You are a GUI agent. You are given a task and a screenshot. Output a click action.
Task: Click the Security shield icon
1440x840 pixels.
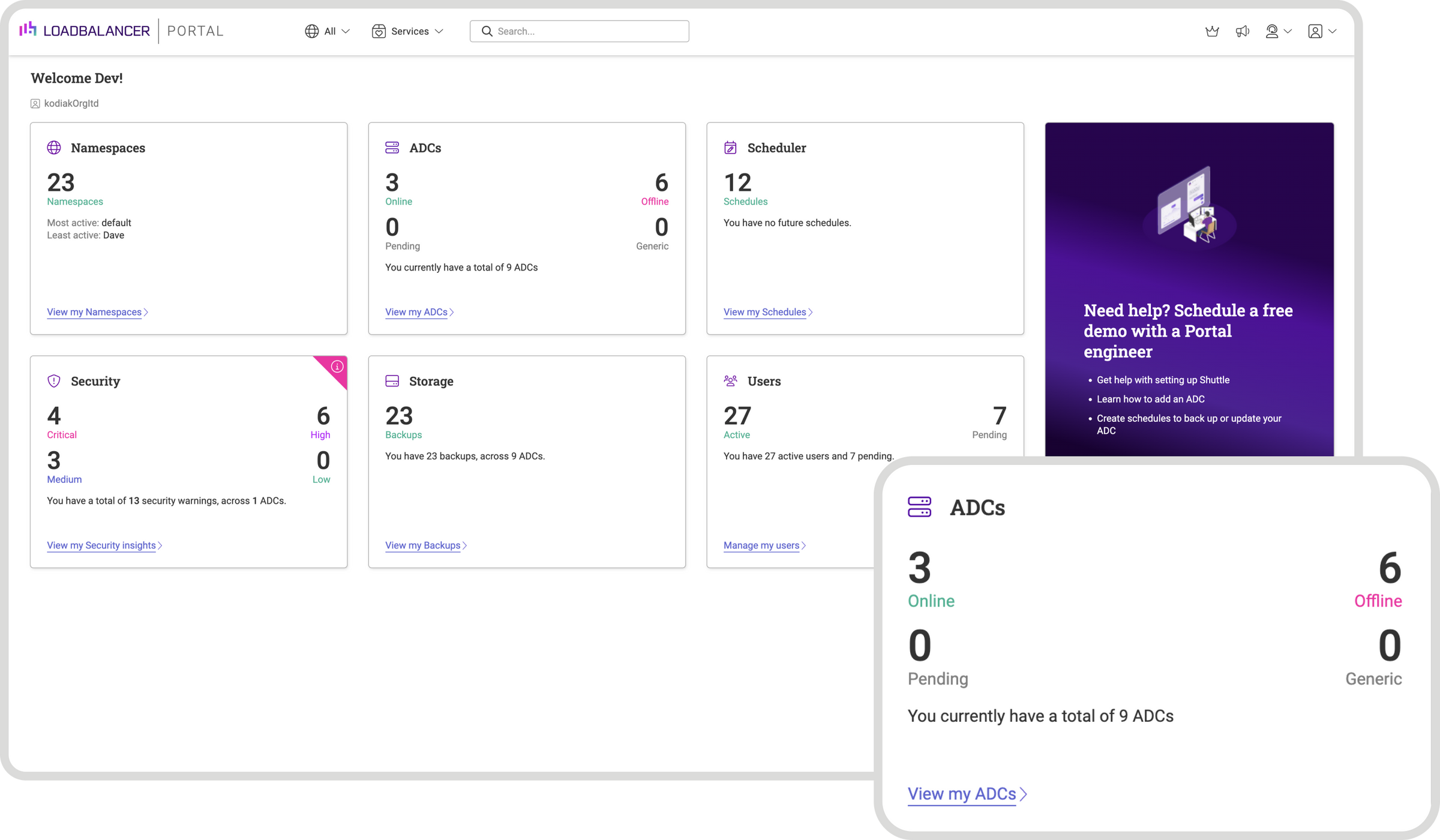tap(53, 380)
